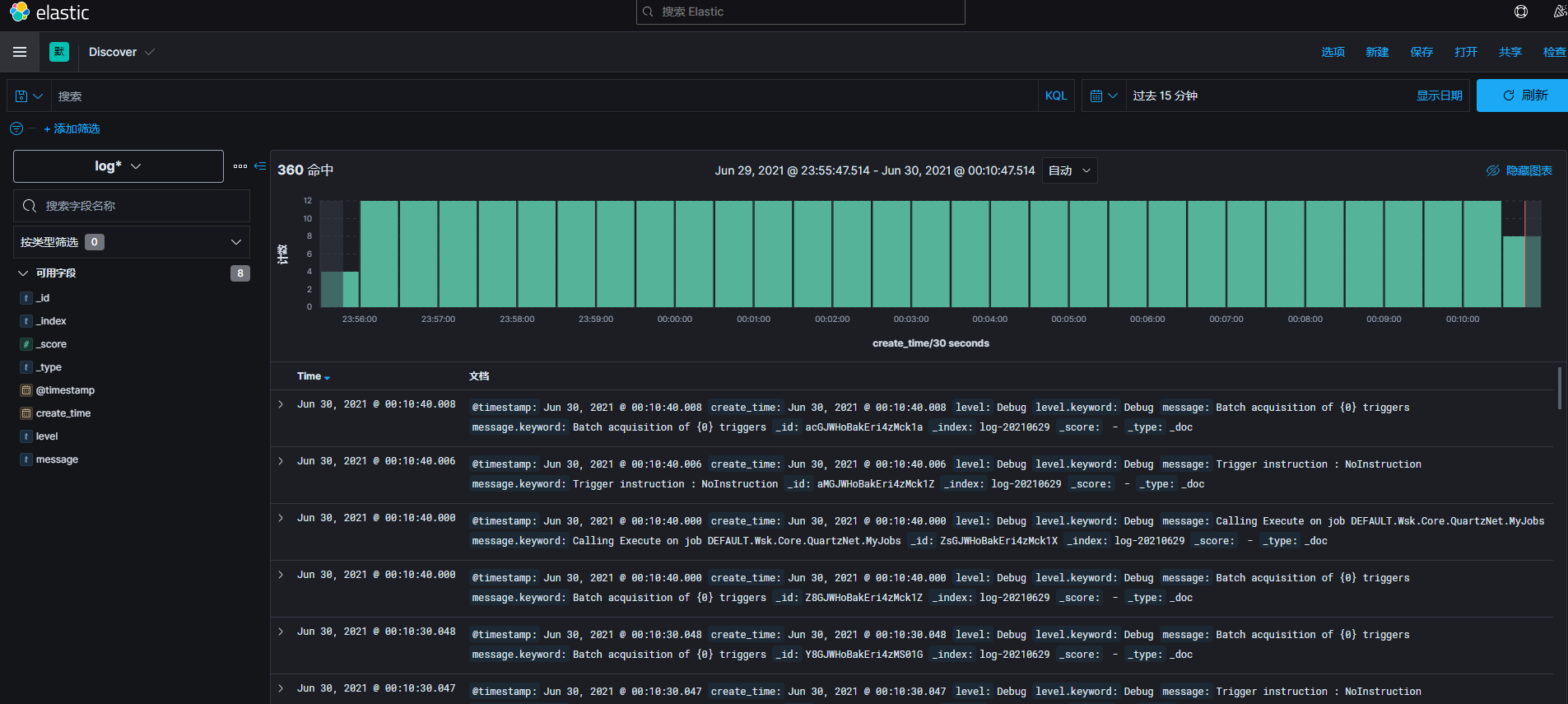Click the histogram bar at 00:05:00

[1088, 254]
